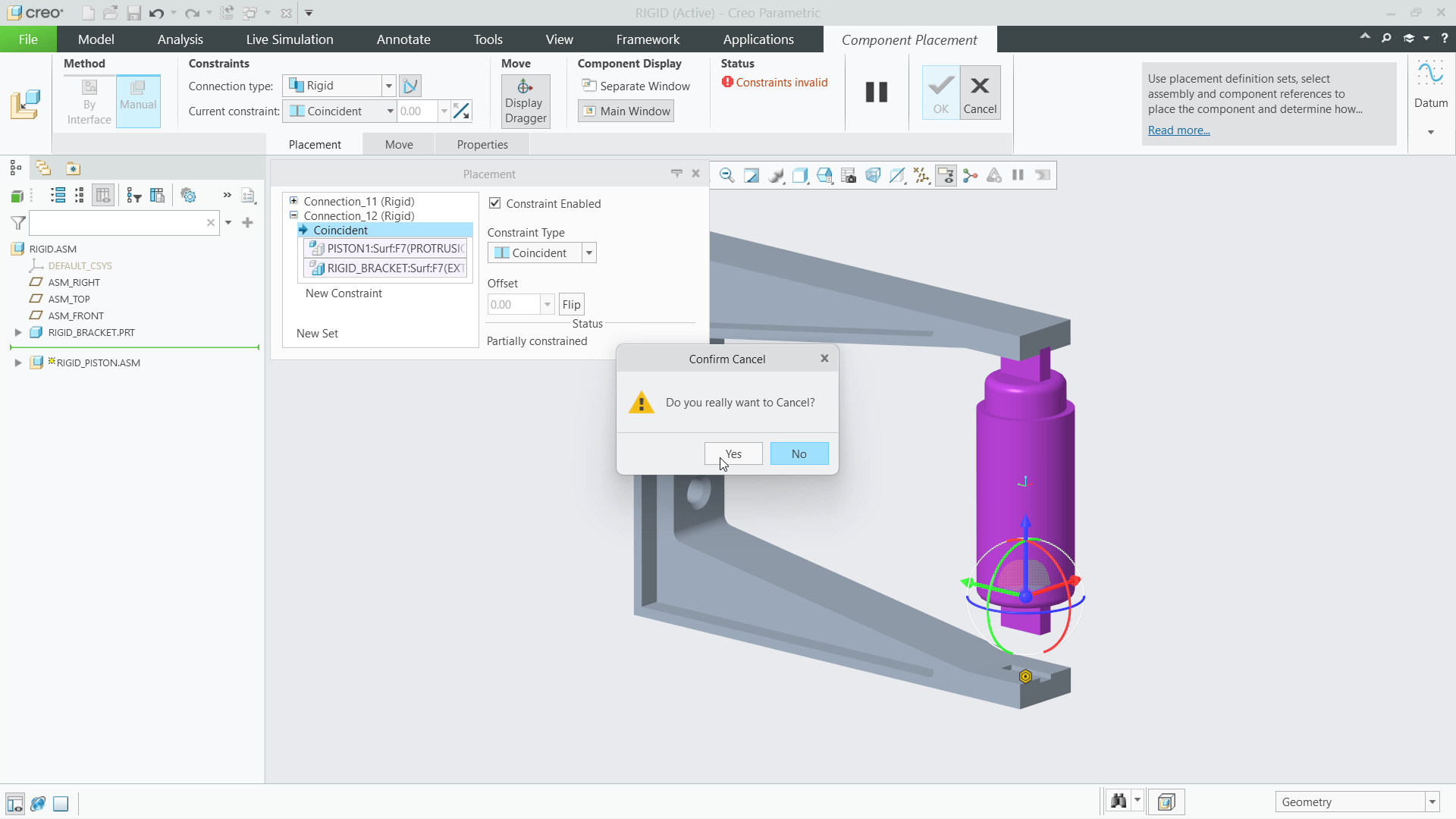Viewport: 1456px width, 819px height.
Task: Click the Datum Display Filters icon
Action: point(921,176)
